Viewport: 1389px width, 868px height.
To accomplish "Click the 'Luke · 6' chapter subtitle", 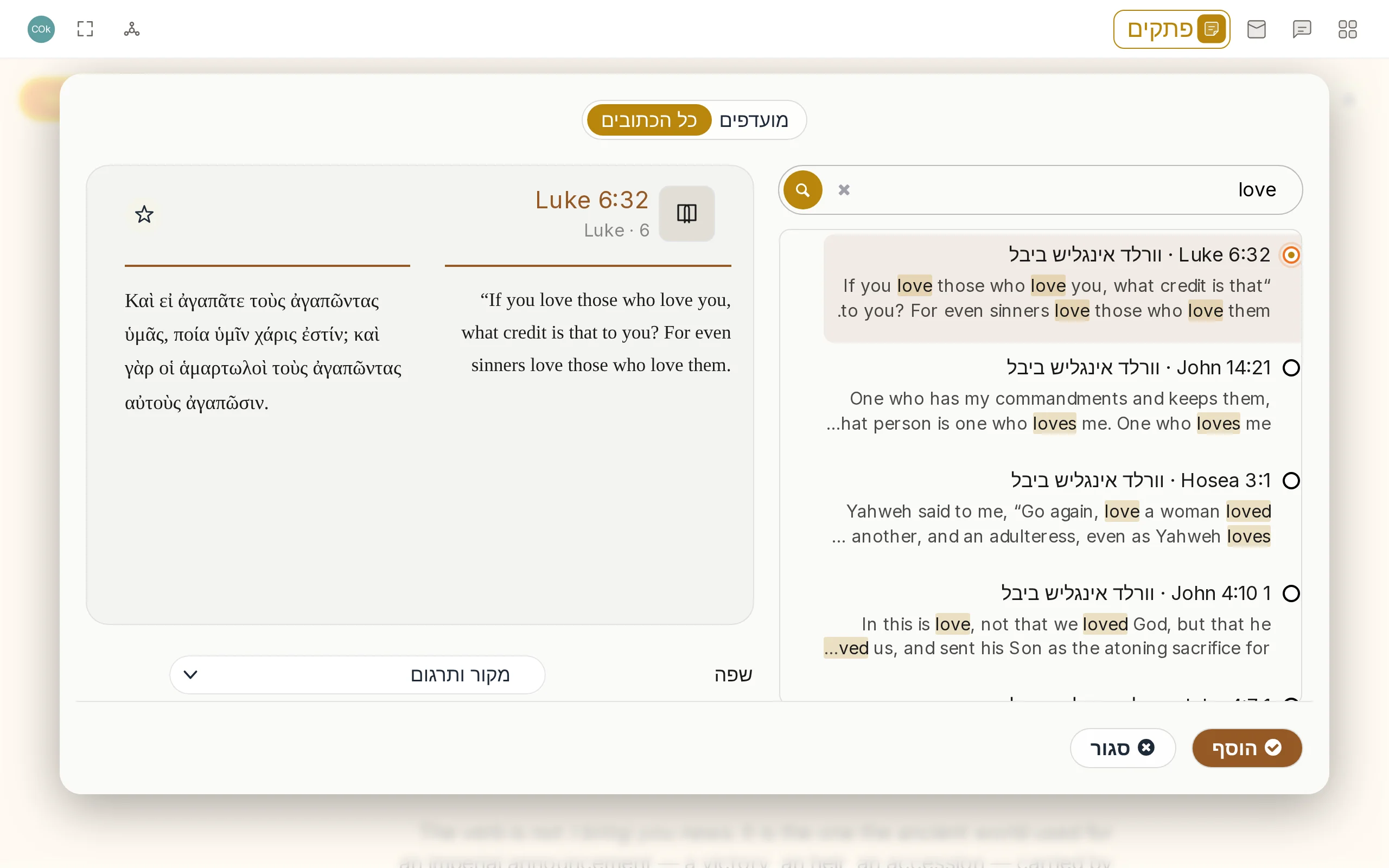I will pyautogui.click(x=616, y=230).
